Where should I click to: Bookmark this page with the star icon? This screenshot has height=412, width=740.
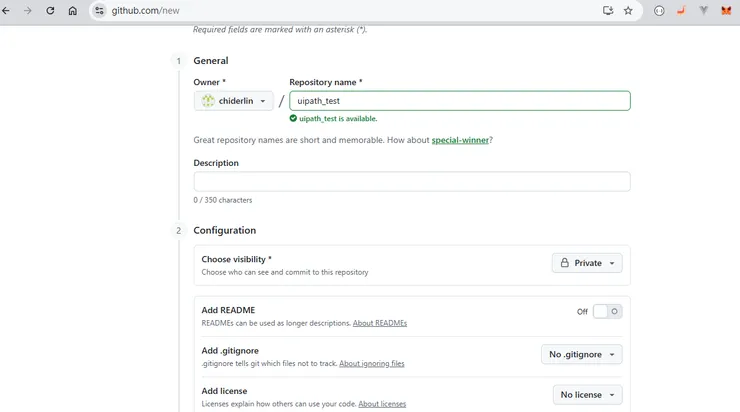click(628, 11)
